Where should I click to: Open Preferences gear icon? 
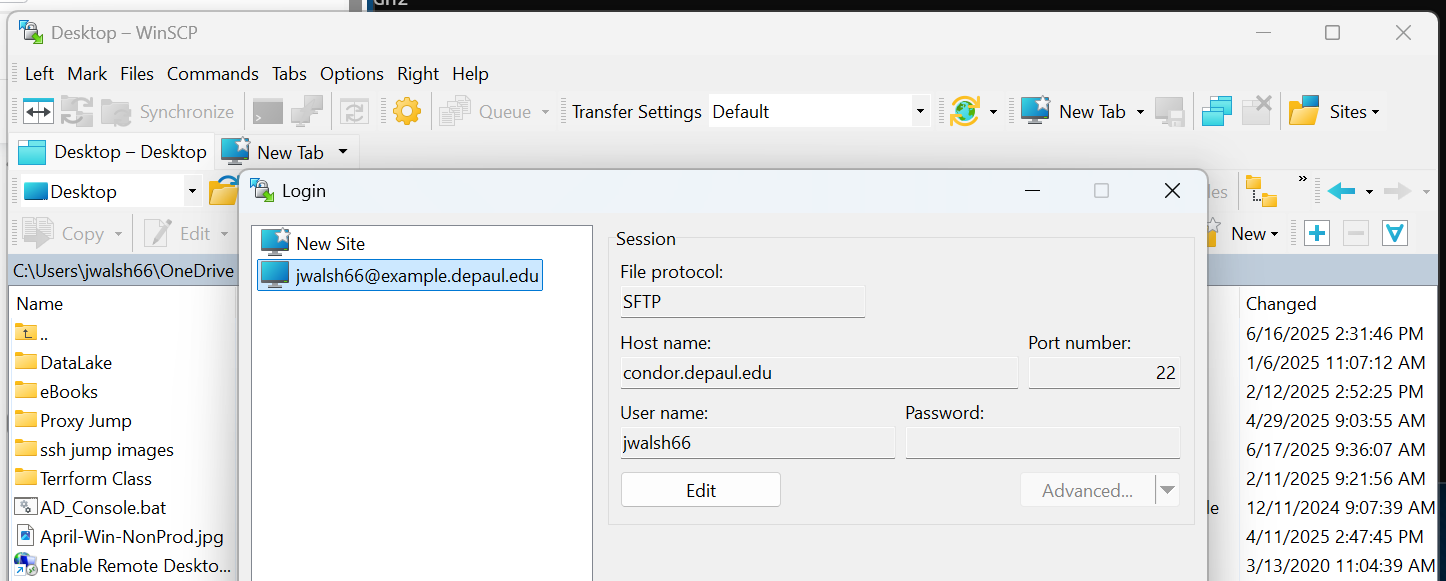[x=407, y=111]
